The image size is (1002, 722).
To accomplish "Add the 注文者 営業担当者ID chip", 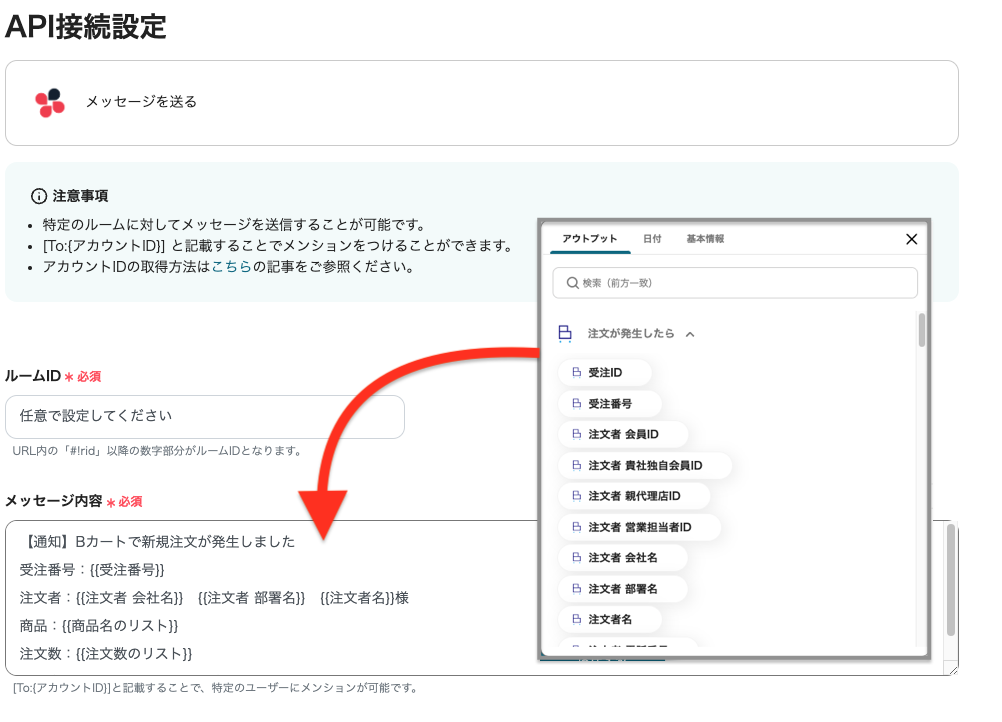I will click(640, 527).
